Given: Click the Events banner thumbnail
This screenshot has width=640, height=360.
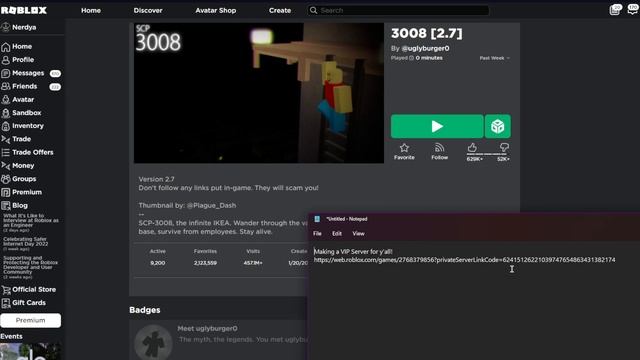Looking at the screenshot, I should [31, 351].
